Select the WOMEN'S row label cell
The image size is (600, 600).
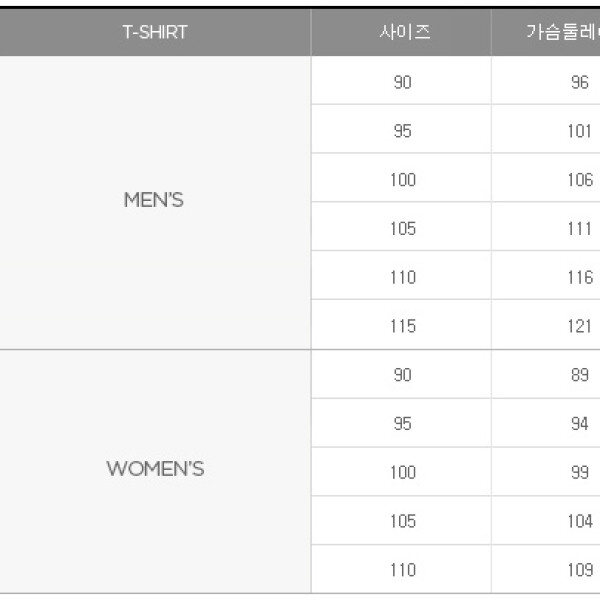pyautogui.click(x=155, y=468)
